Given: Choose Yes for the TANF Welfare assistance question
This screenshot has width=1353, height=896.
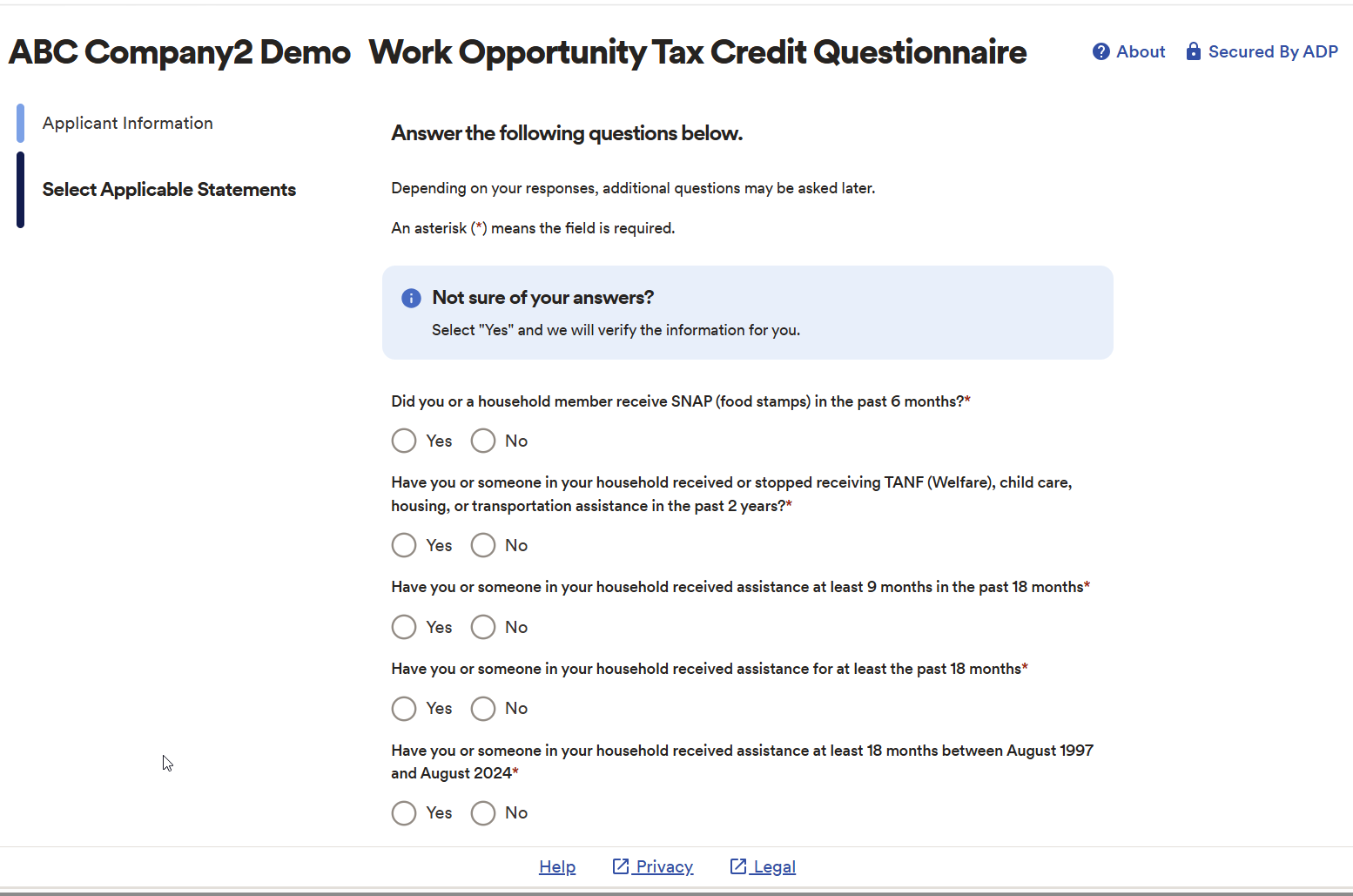Looking at the screenshot, I should pos(404,545).
